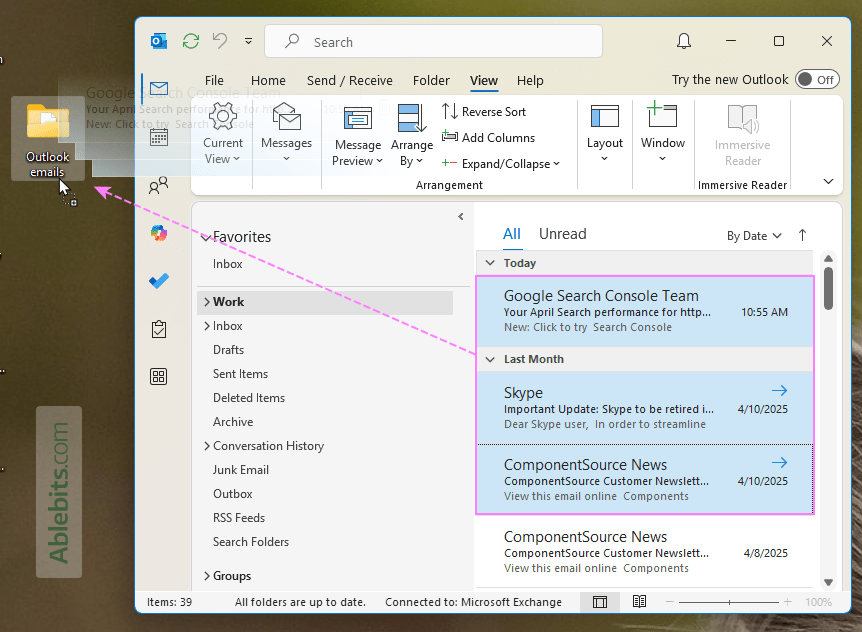Select ComponentSource News email dated 4/8/2025
This screenshot has width=862, height=632.
[645, 552]
